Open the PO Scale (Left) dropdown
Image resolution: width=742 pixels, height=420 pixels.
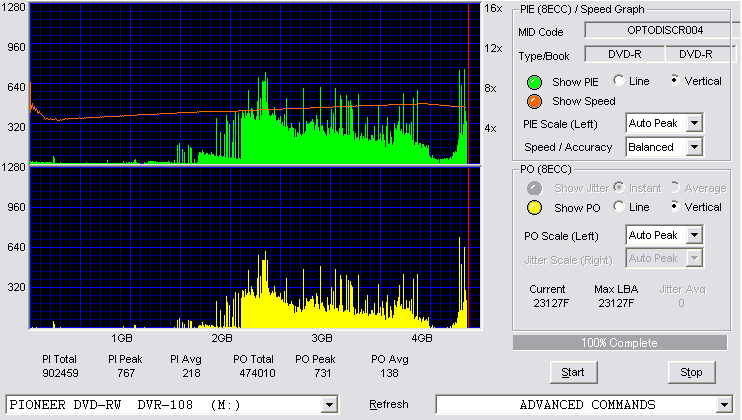coord(694,235)
